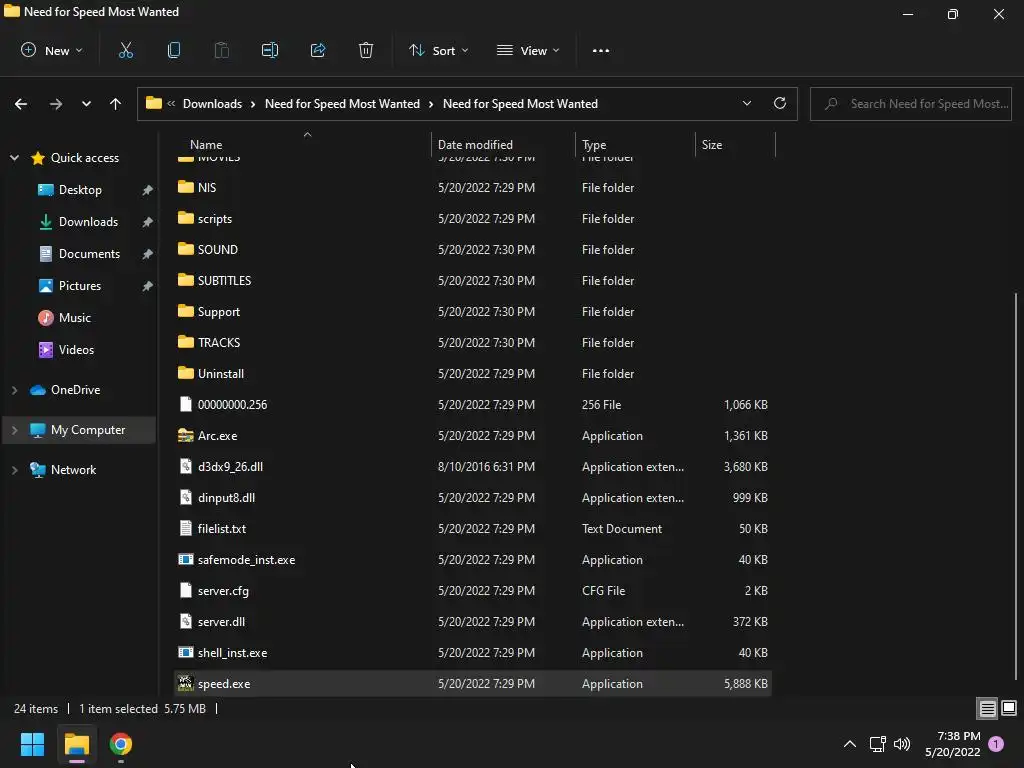Click the shell_inst.exe file icon
The image size is (1024, 768).
[185, 652]
